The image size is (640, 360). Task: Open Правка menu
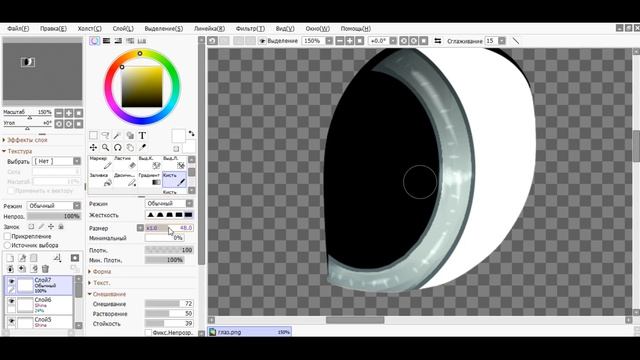tap(53, 29)
